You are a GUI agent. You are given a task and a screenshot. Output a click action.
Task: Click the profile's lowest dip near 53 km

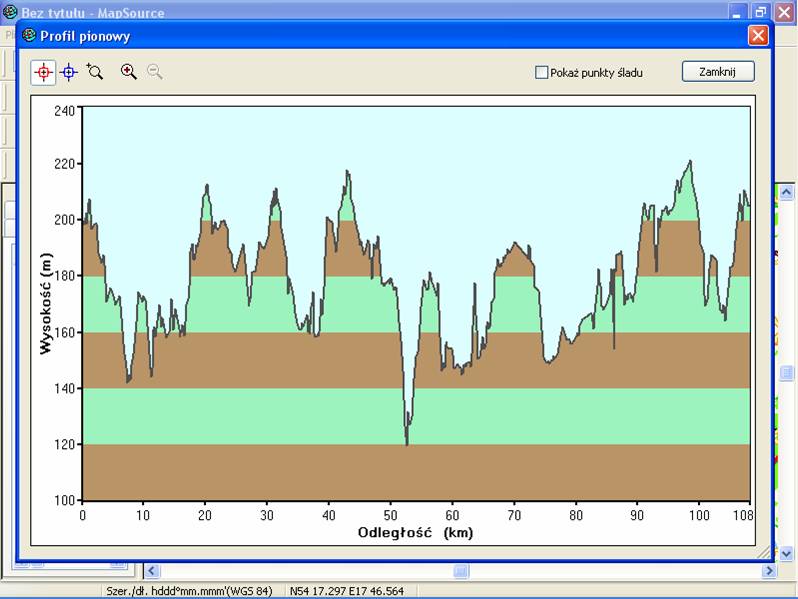[407, 444]
